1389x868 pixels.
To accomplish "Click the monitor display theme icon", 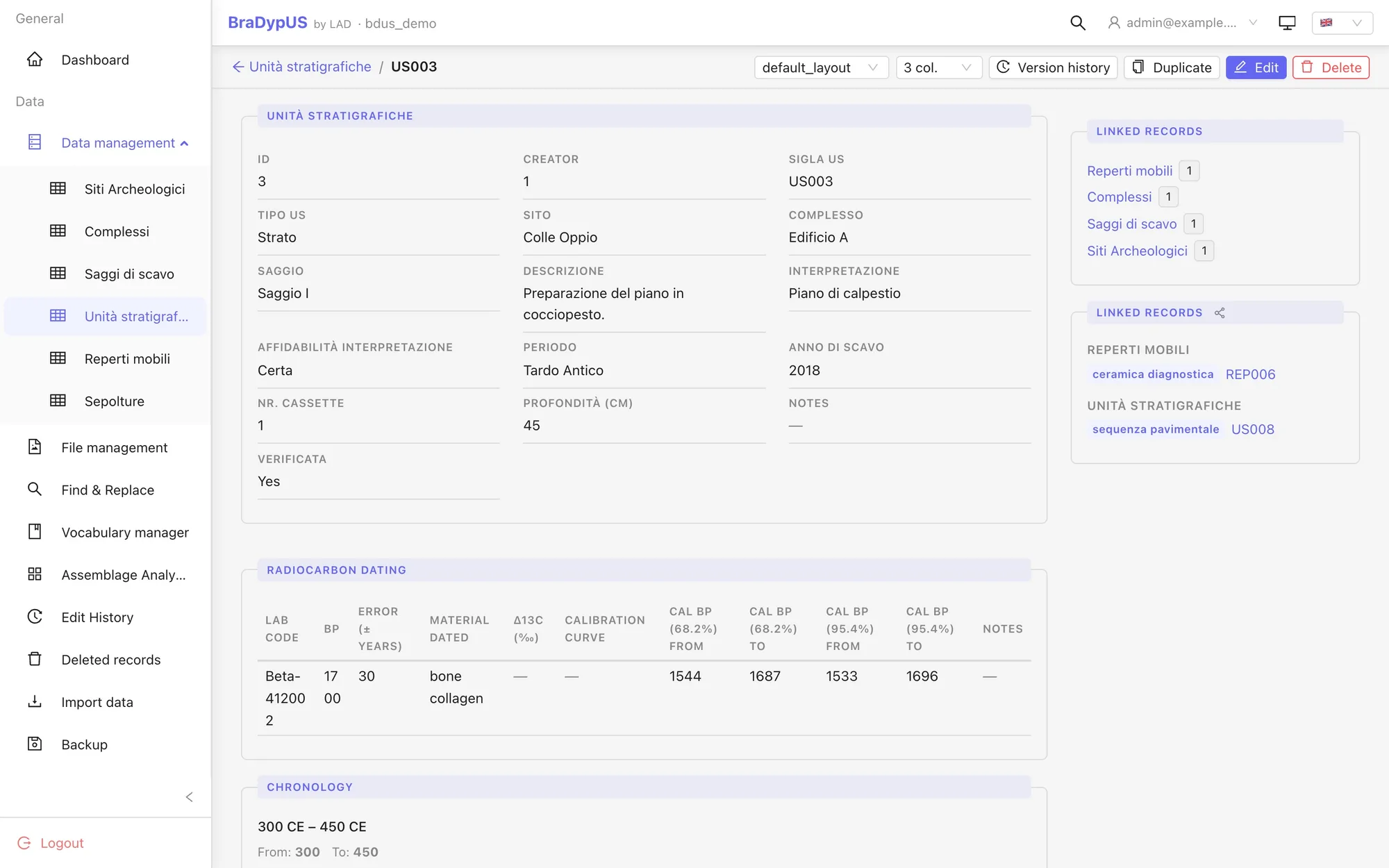I will [x=1287, y=23].
